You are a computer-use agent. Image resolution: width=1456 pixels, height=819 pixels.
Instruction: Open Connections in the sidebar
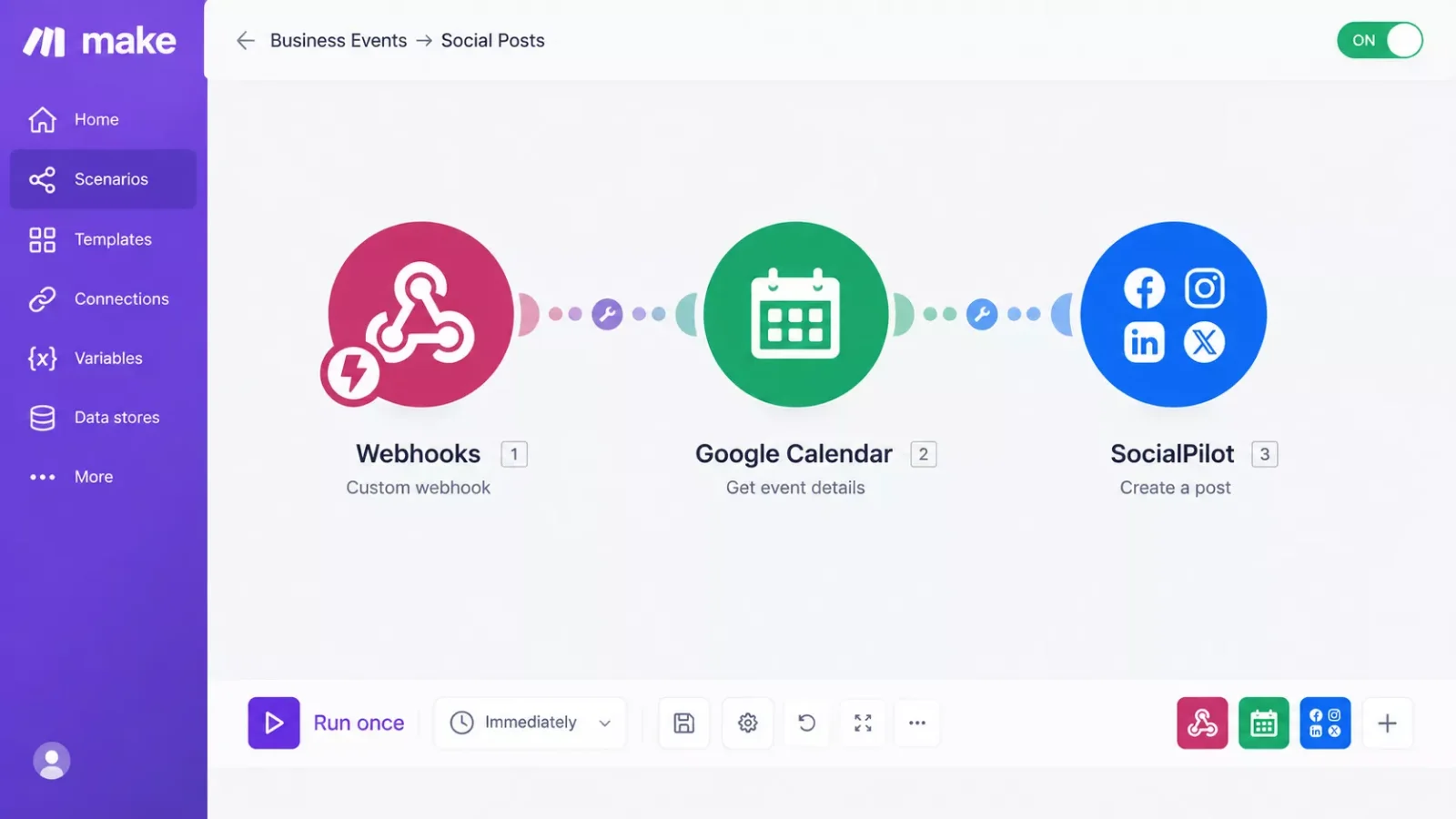pos(103,298)
